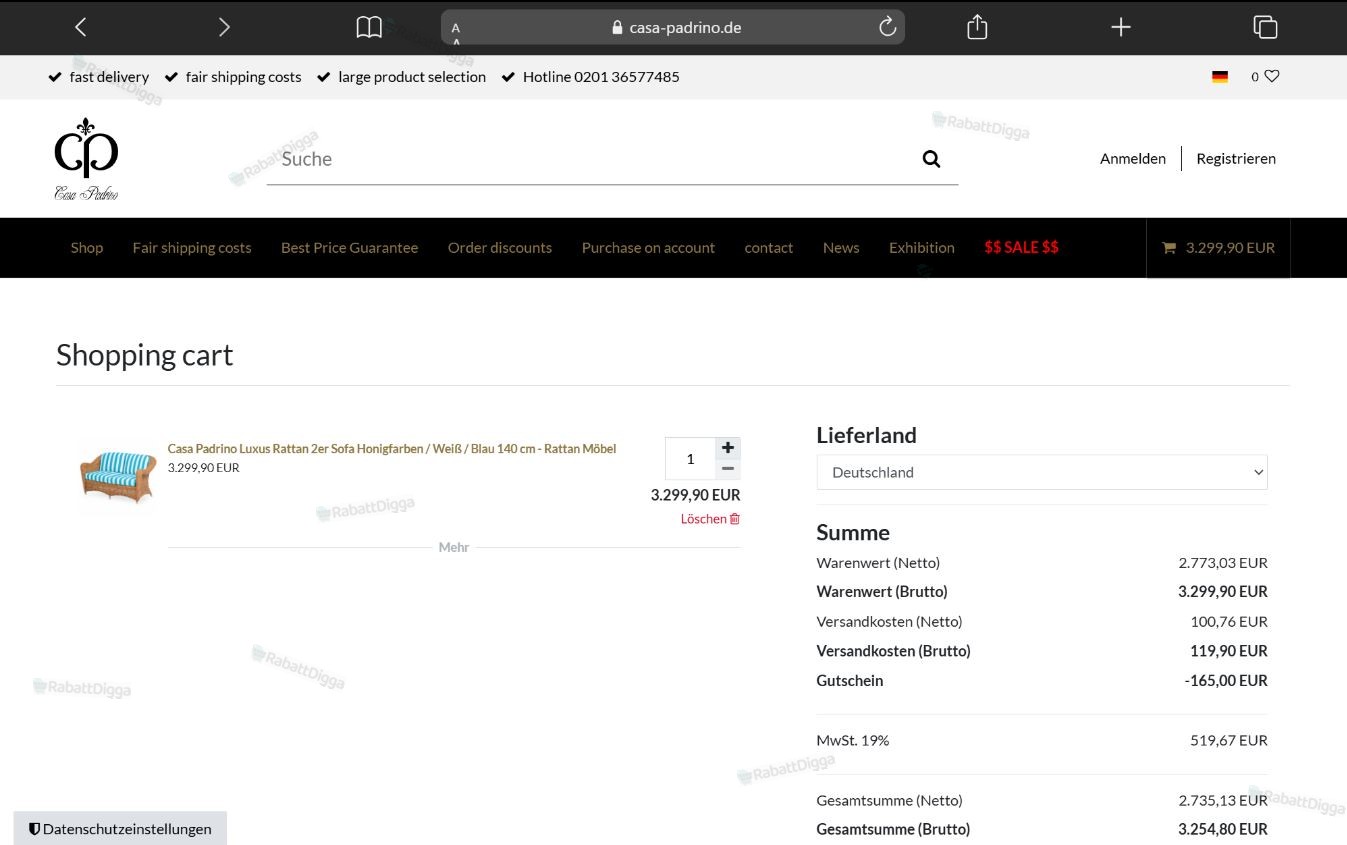Click the rattan sofa product thumbnail
Image resolution: width=1347 pixels, height=845 pixels.
119,474
